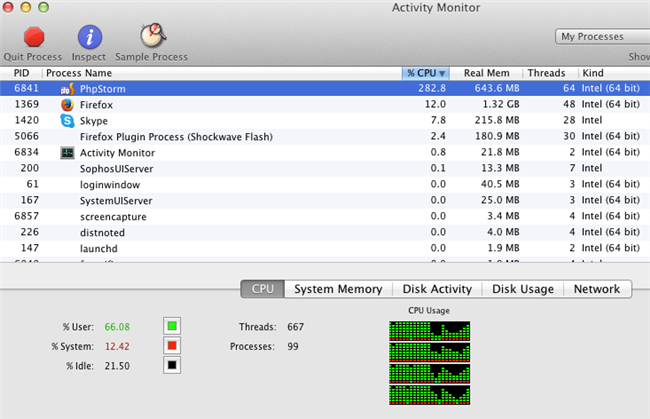The image size is (650, 419).
Task: Click the red % System color swatch
Action: (x=172, y=346)
